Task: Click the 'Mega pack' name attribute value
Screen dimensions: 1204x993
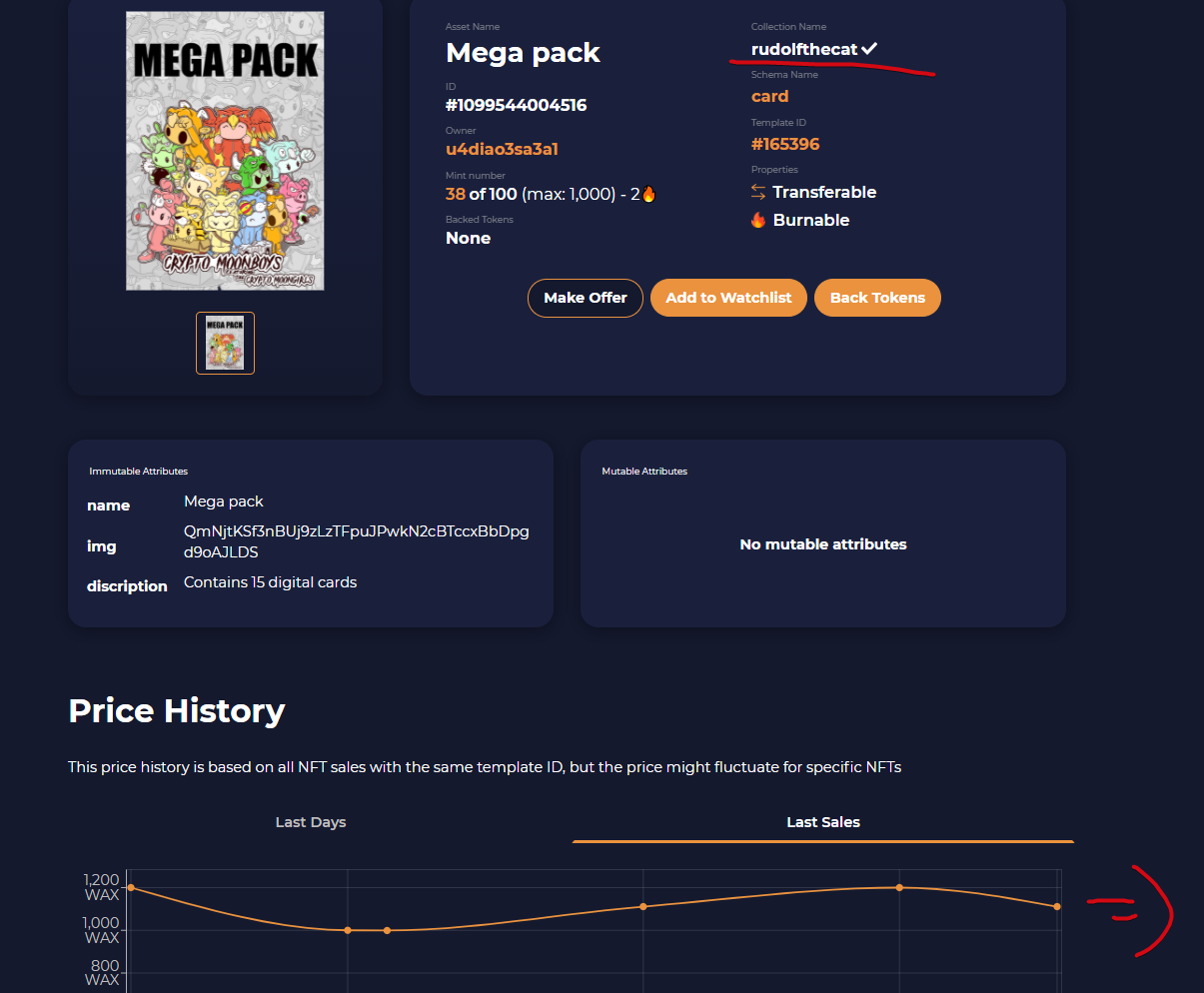Action: tap(224, 501)
